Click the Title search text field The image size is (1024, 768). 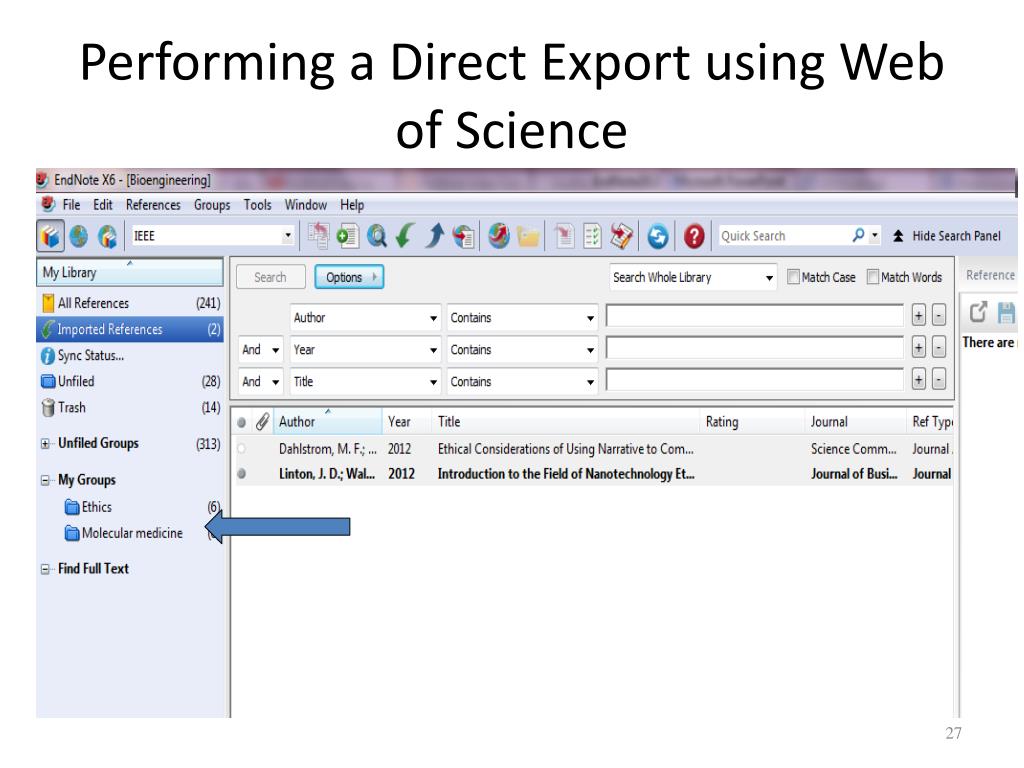click(755, 379)
